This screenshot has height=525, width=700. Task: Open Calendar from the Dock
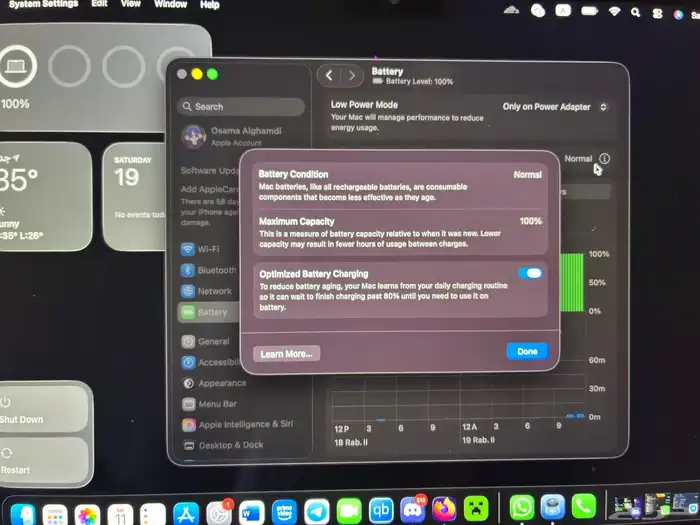pos(120,515)
